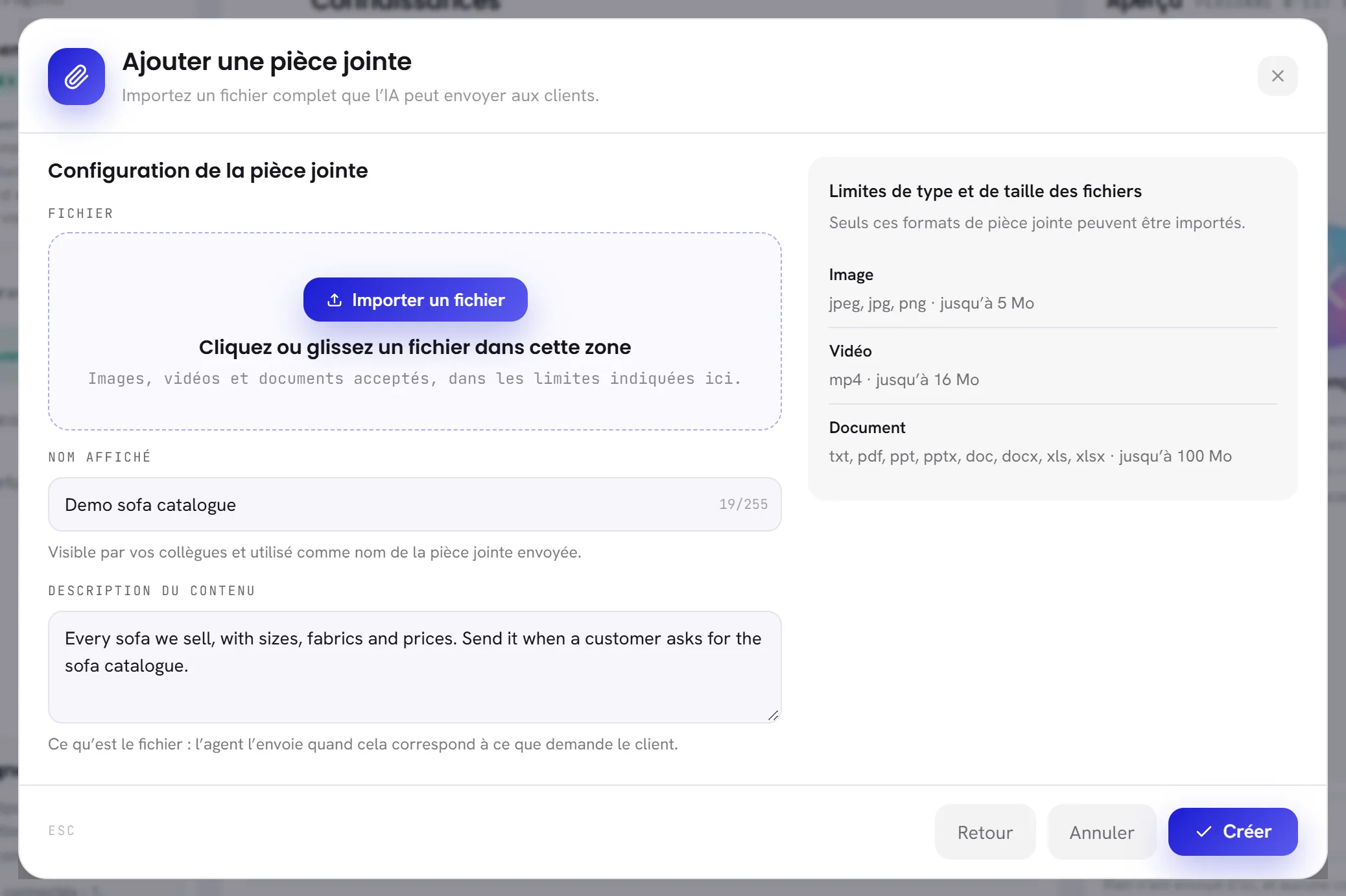
Task: Click the 'Seuls ces formats' description text
Action: click(1037, 222)
